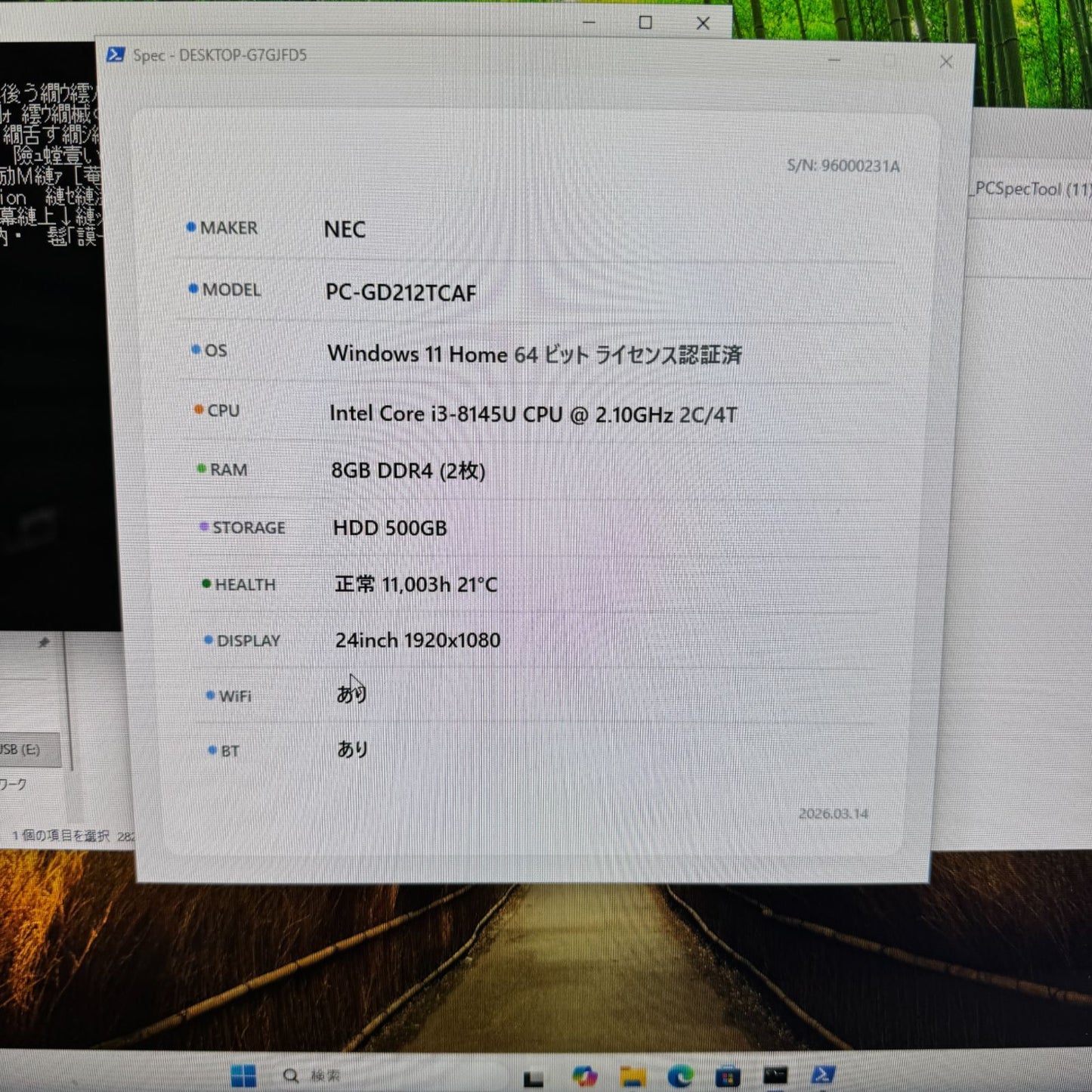Open Task View on the taskbar
The image size is (1092, 1092).
coord(534,1078)
